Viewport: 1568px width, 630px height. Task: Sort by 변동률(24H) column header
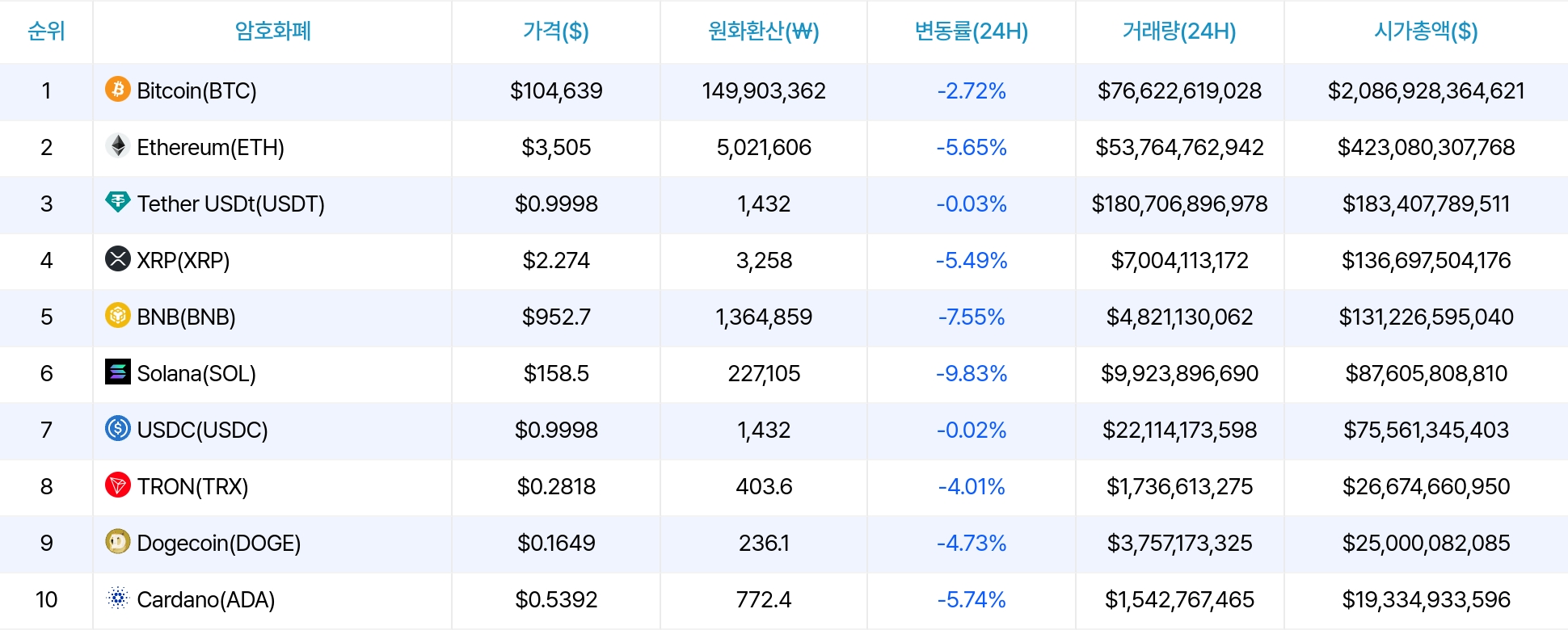tap(972, 31)
